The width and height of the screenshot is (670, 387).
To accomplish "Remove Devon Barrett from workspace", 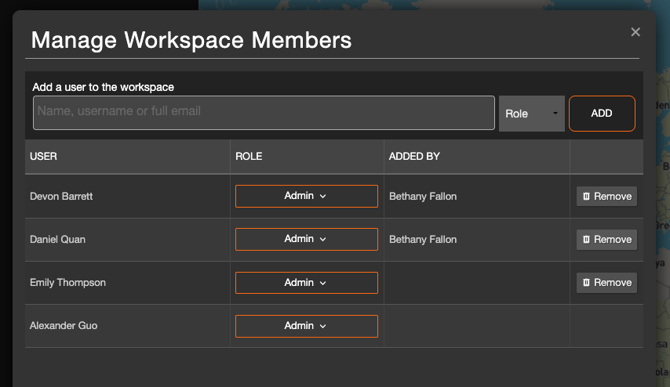I will 606,196.
